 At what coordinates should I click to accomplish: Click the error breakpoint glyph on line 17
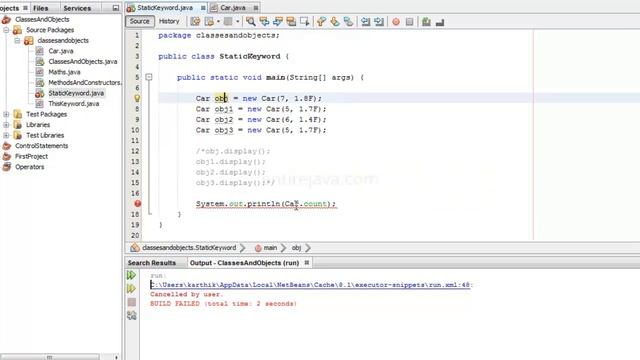tap(138, 203)
